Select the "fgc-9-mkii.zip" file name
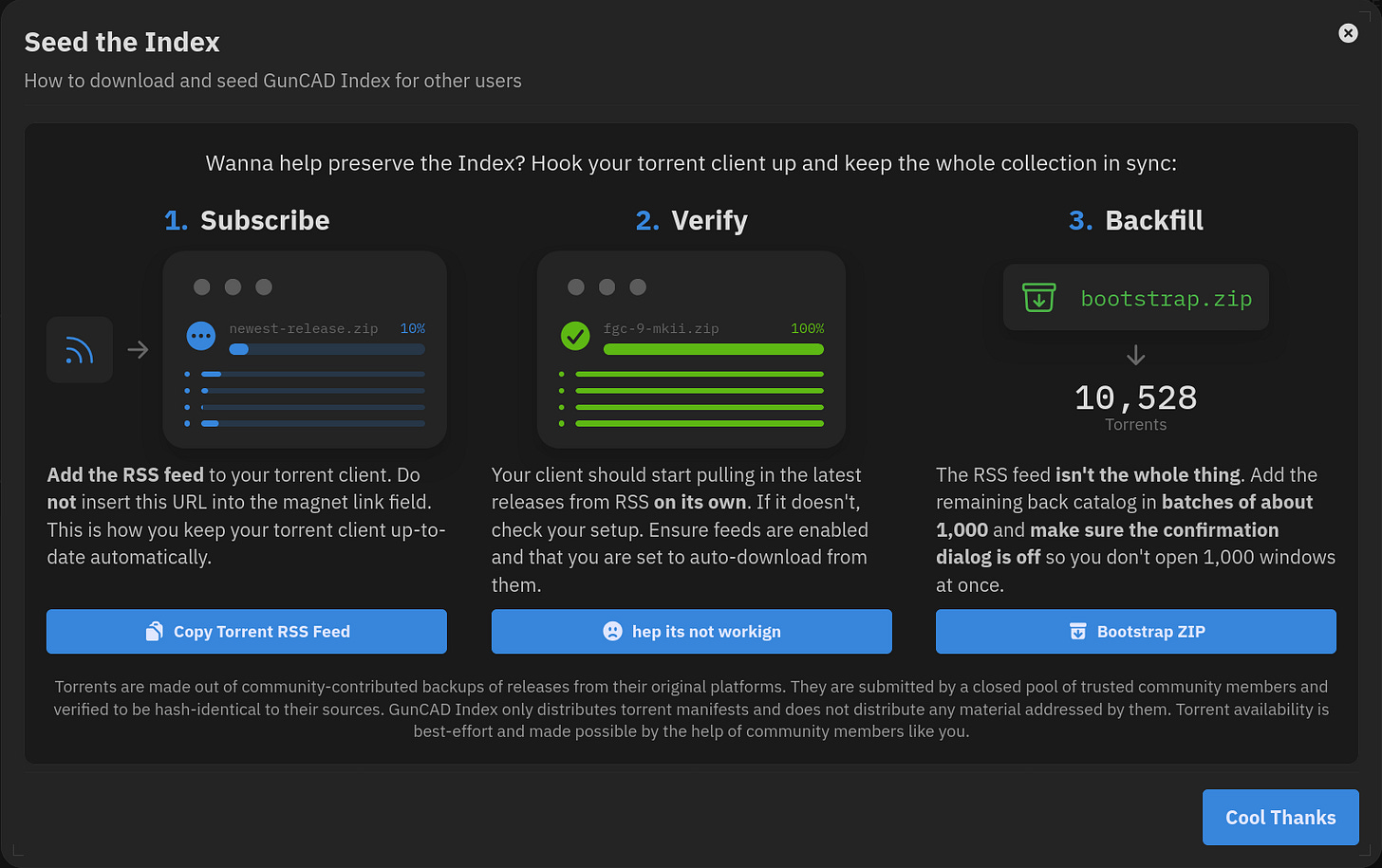 click(x=662, y=329)
